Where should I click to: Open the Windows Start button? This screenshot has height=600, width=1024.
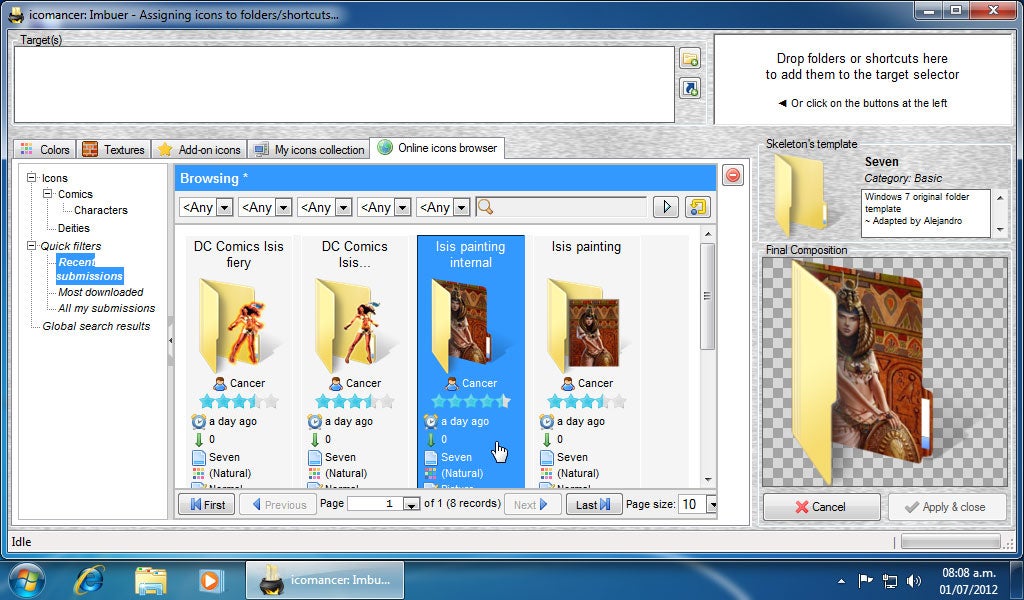(25, 580)
